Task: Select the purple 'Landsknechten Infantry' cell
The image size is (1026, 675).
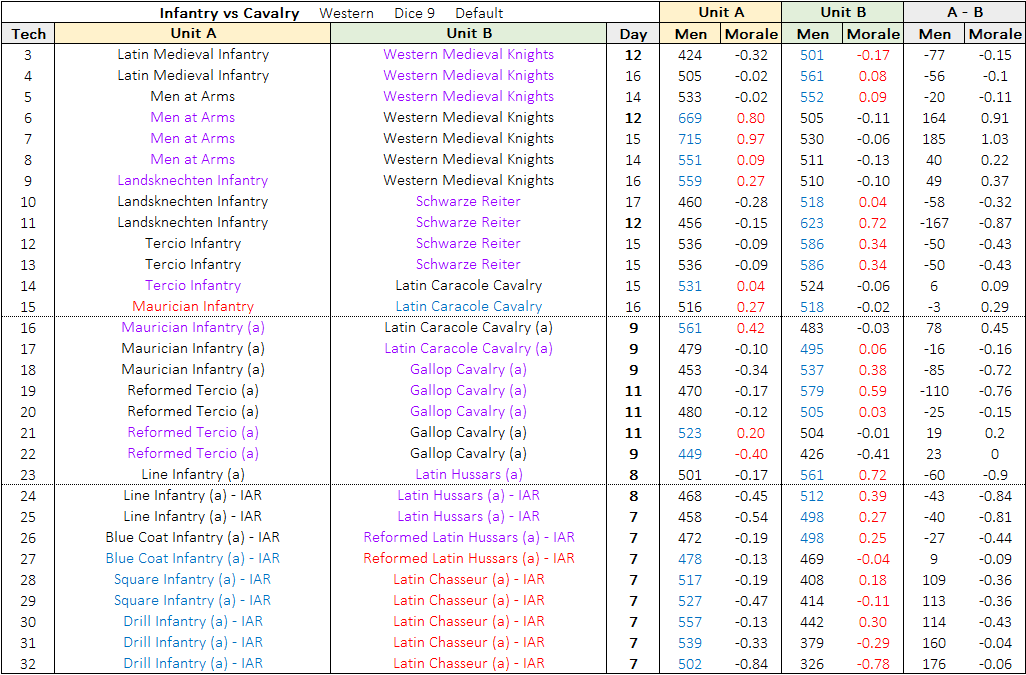Action: 193,181
